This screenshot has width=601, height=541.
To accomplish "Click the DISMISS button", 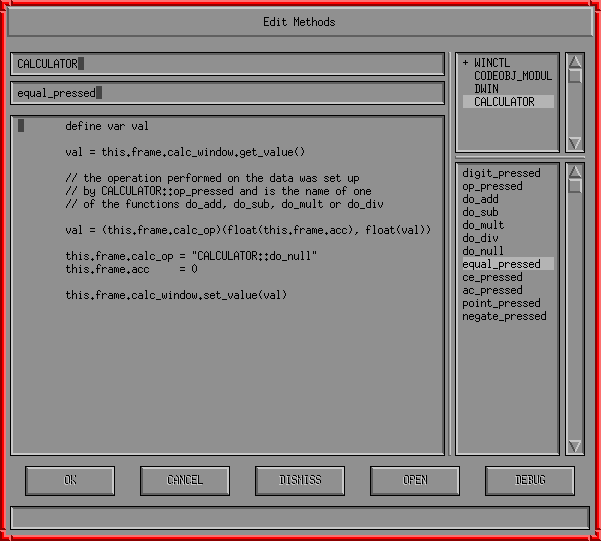I will pos(300,480).
